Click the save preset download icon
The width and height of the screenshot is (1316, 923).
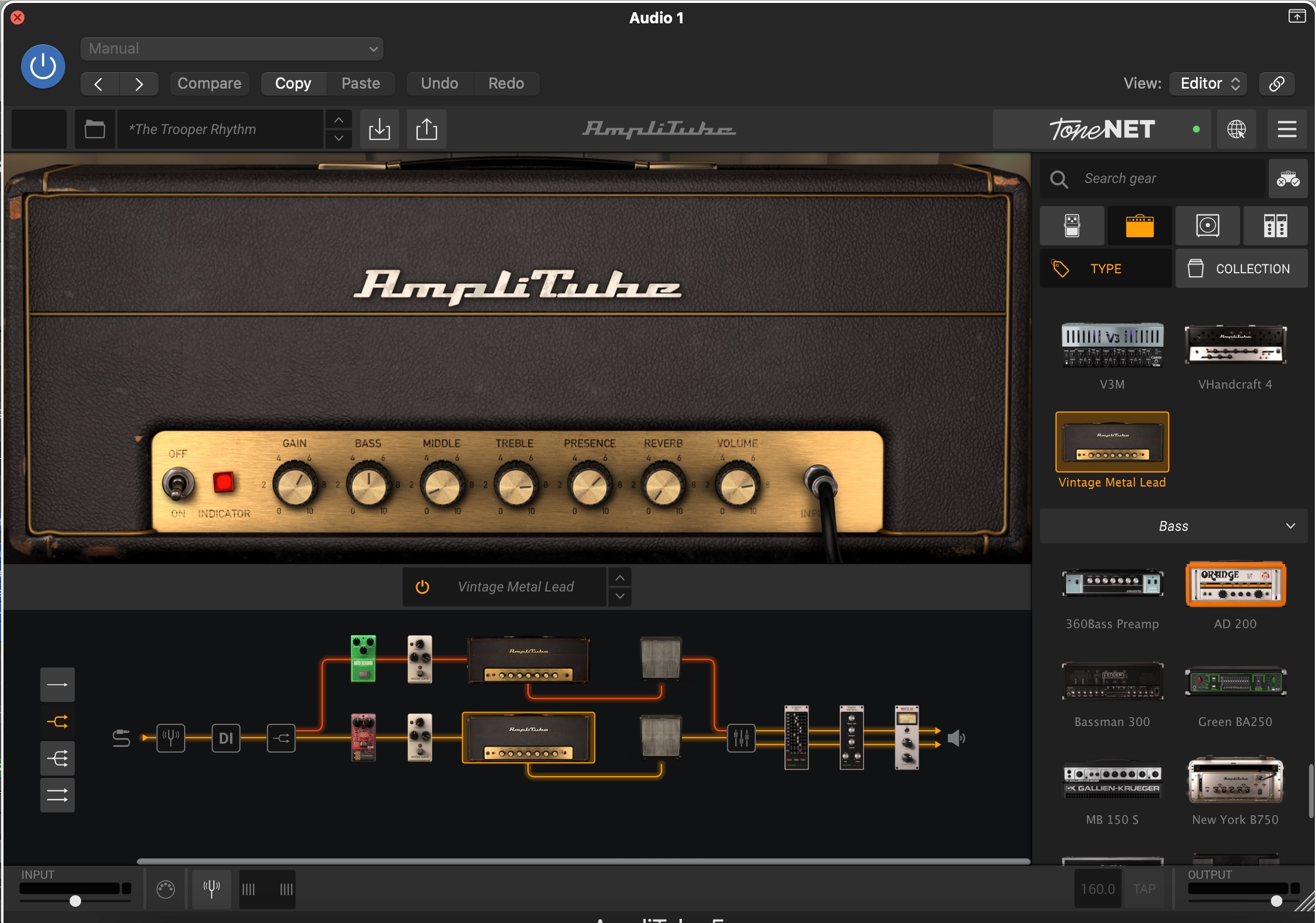coord(379,129)
